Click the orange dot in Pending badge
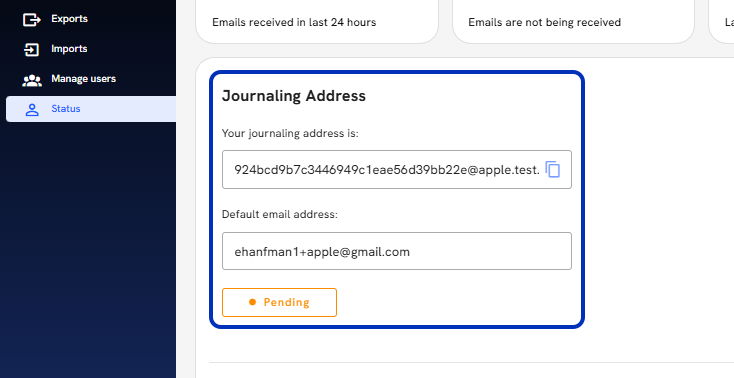The height and width of the screenshot is (378, 734). (252, 302)
